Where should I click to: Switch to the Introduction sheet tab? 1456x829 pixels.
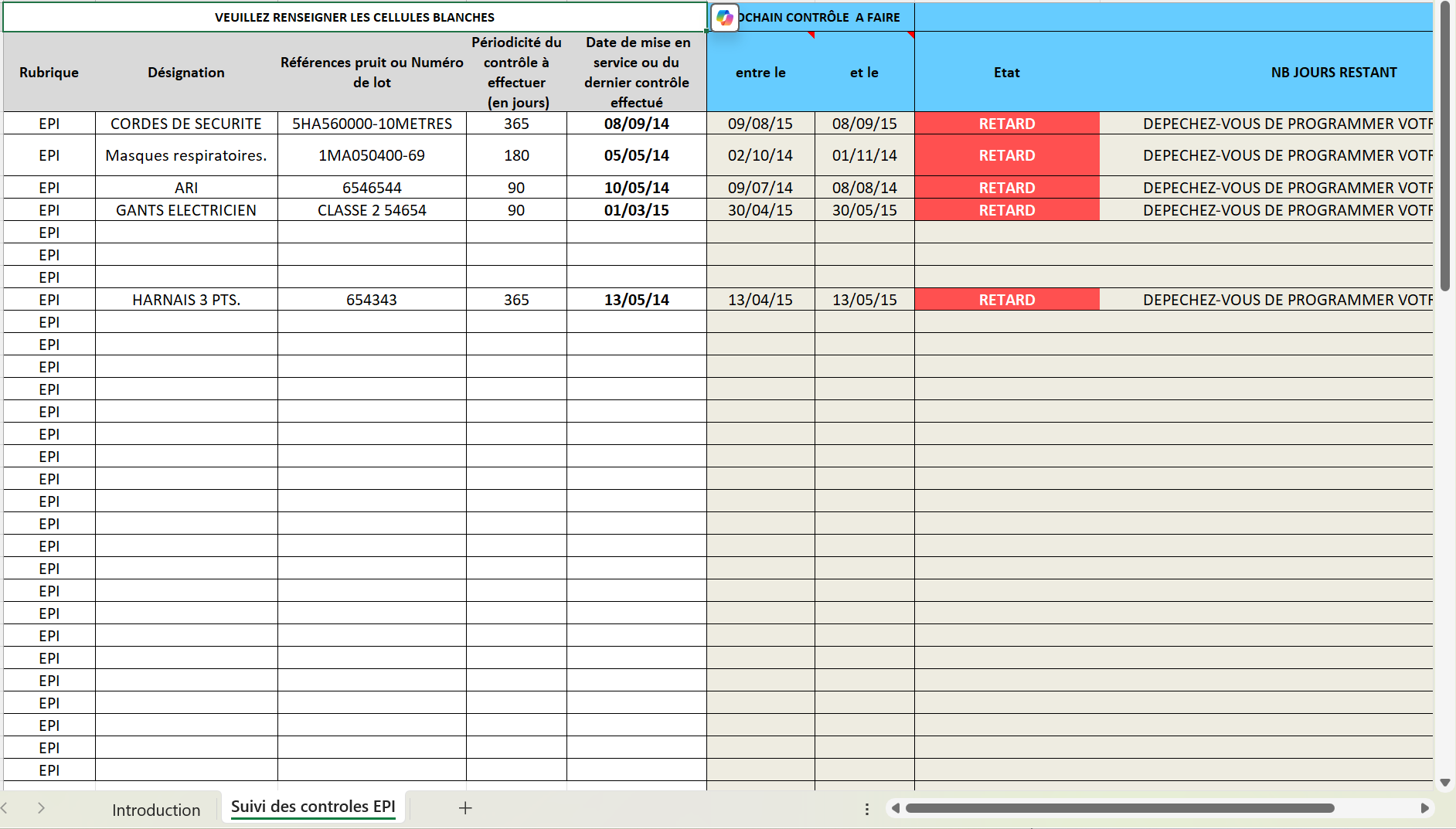click(155, 810)
